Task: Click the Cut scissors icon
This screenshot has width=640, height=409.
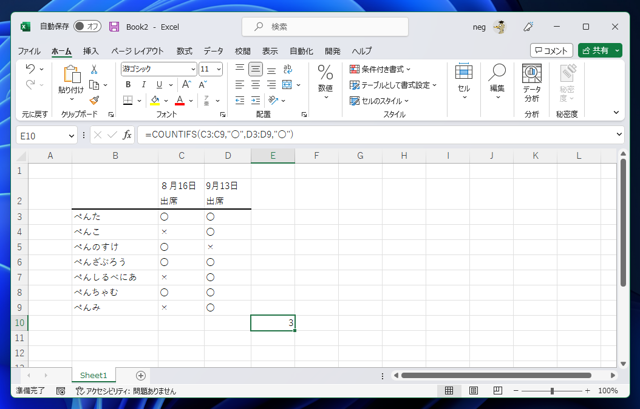Action: (x=94, y=69)
